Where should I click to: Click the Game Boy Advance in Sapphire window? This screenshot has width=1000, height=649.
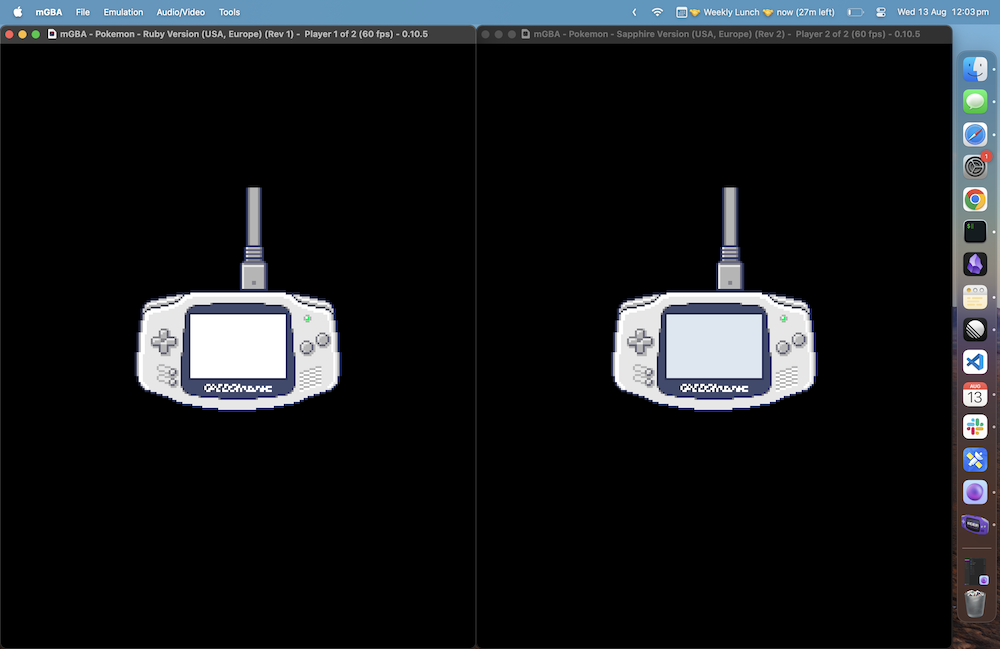point(714,351)
